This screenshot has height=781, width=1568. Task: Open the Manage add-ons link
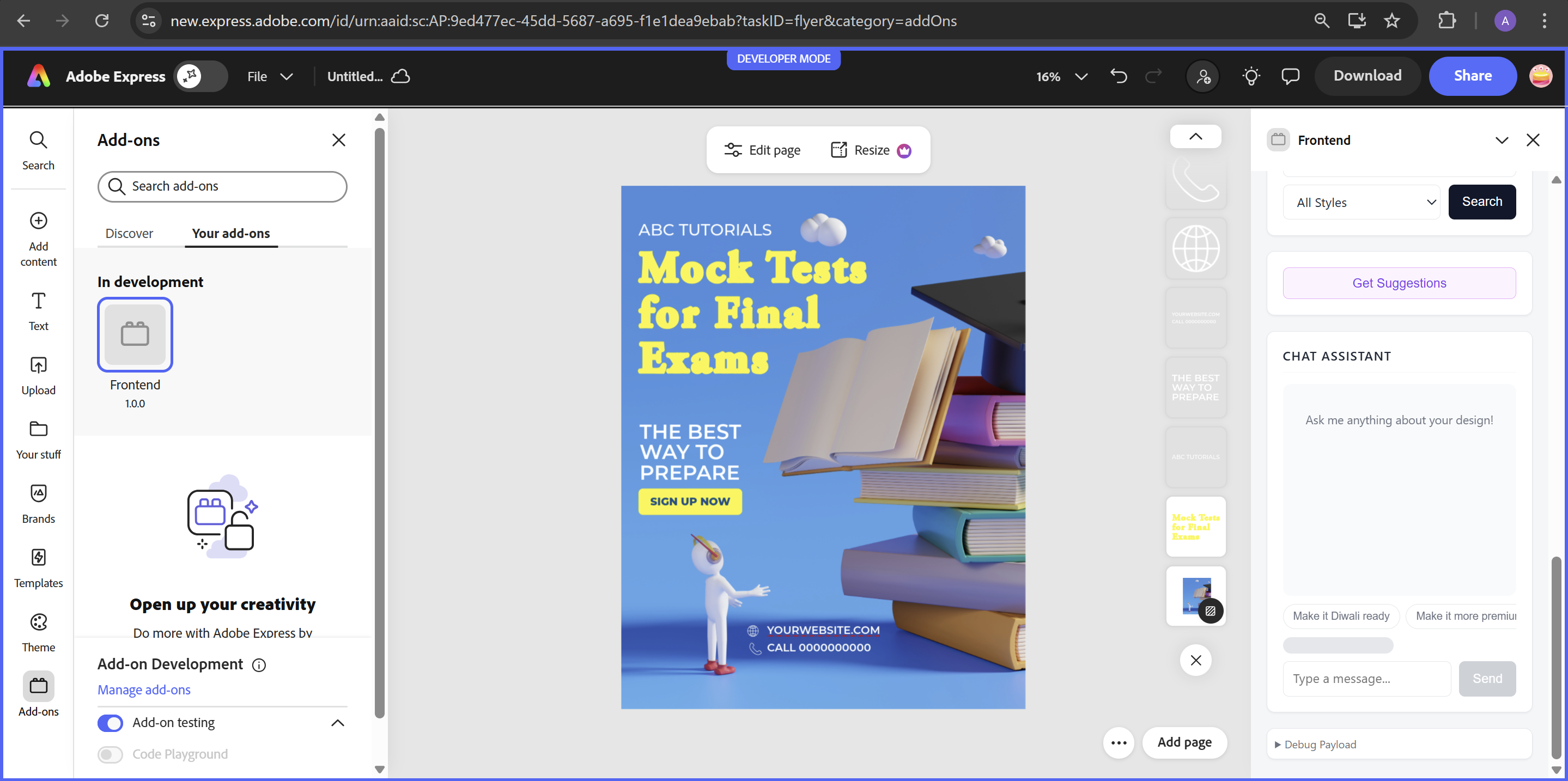click(x=144, y=690)
